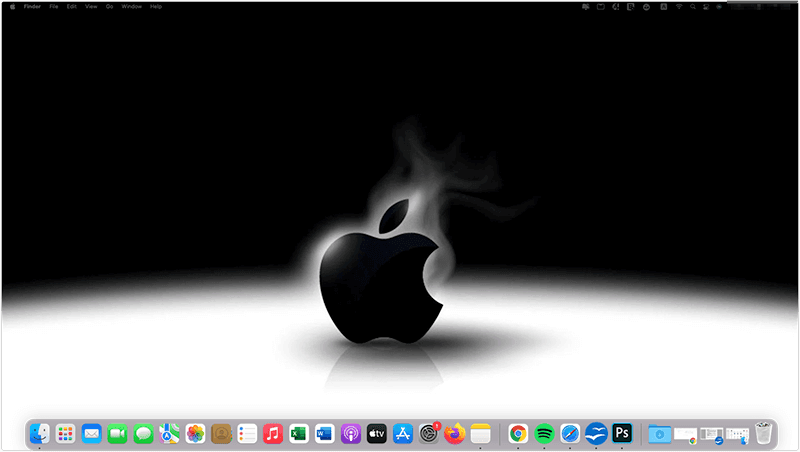The image size is (800, 452).
Task: Open the File menu
Action: pos(54,6)
